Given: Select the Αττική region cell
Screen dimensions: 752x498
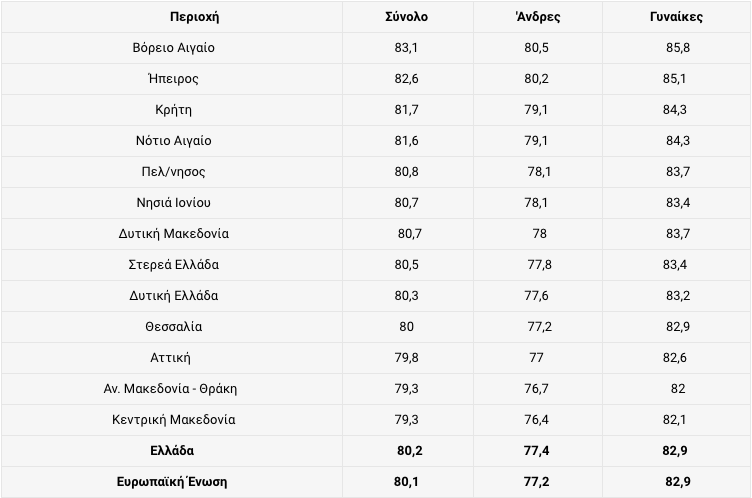Looking at the screenshot, I should [170, 358].
